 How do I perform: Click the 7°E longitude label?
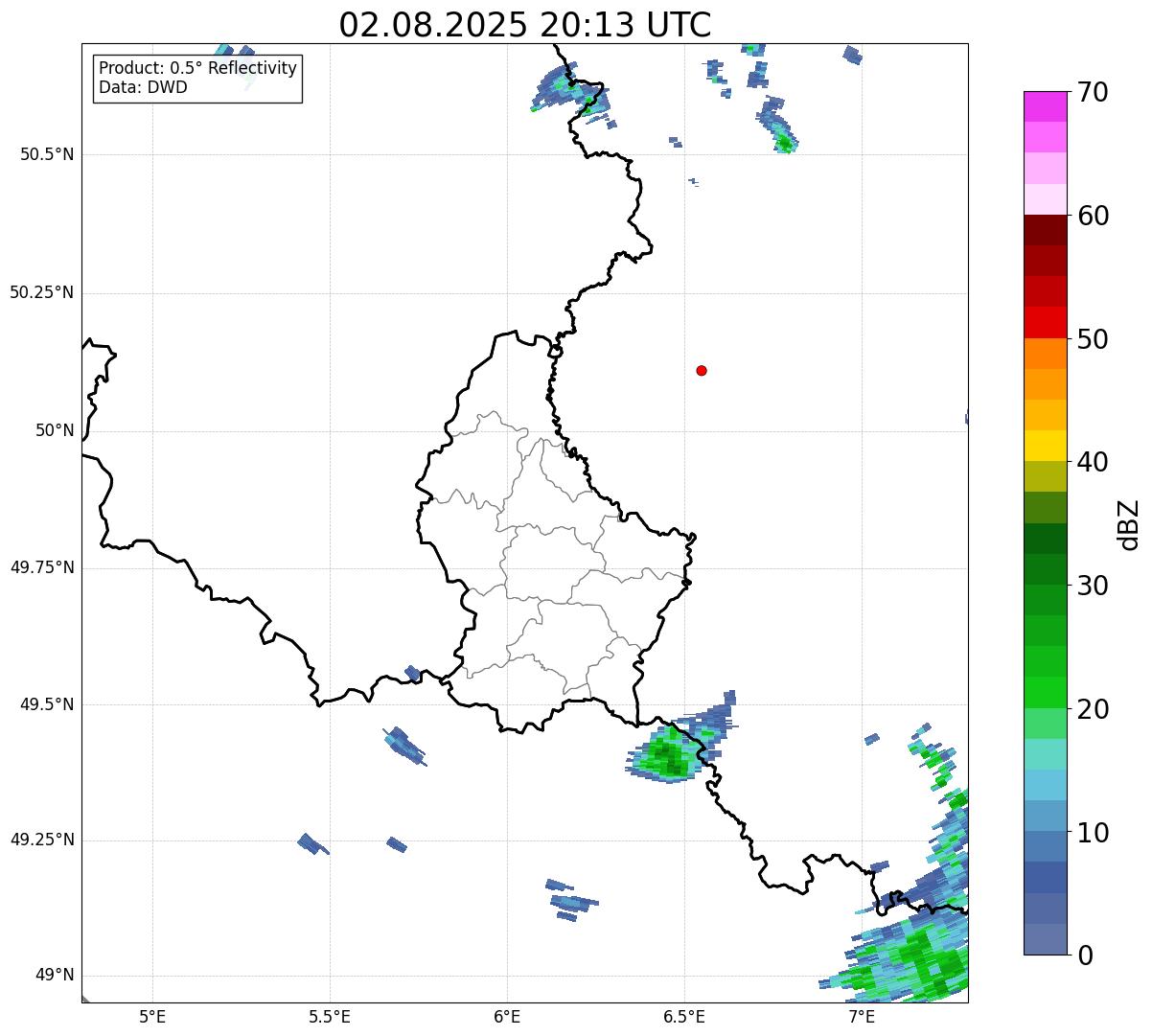[862, 1016]
